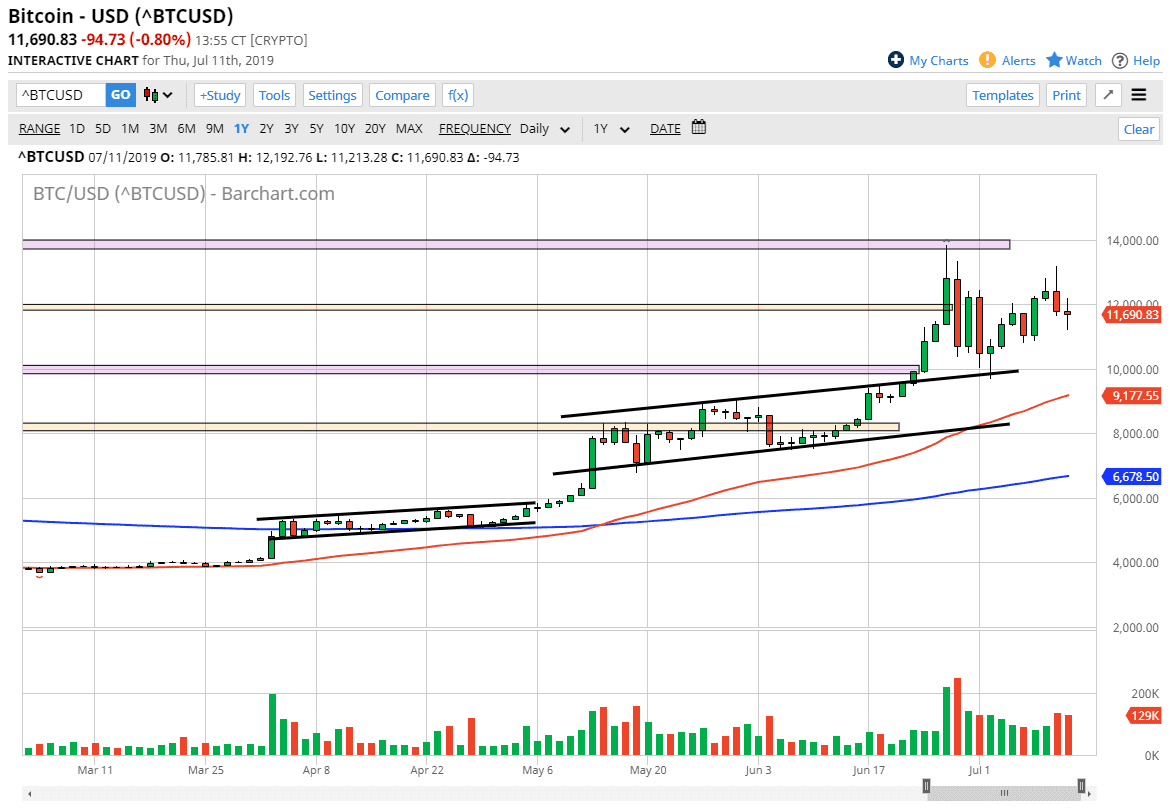Click the My Charts plus icon
Viewport: 1170px width, 810px height.
pyautogui.click(x=895, y=60)
